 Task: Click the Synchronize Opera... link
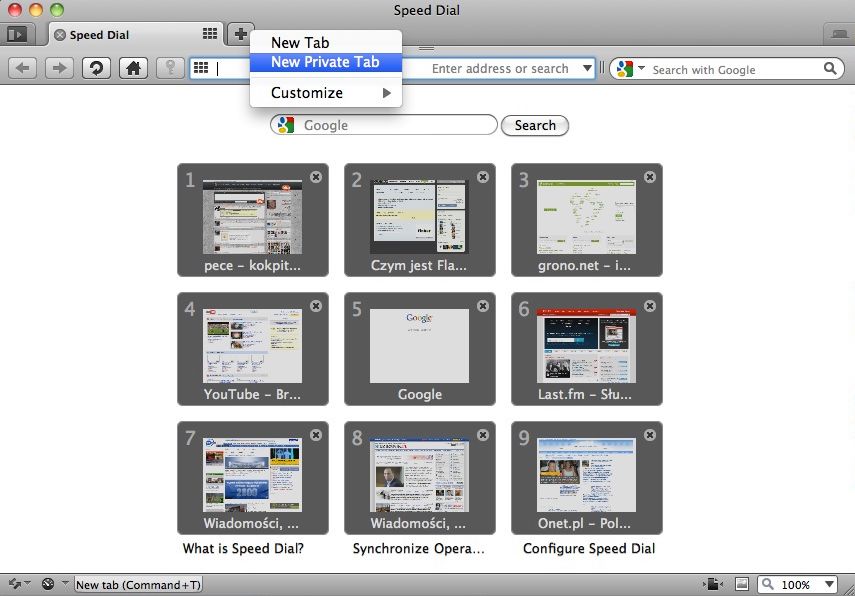pyautogui.click(x=419, y=549)
